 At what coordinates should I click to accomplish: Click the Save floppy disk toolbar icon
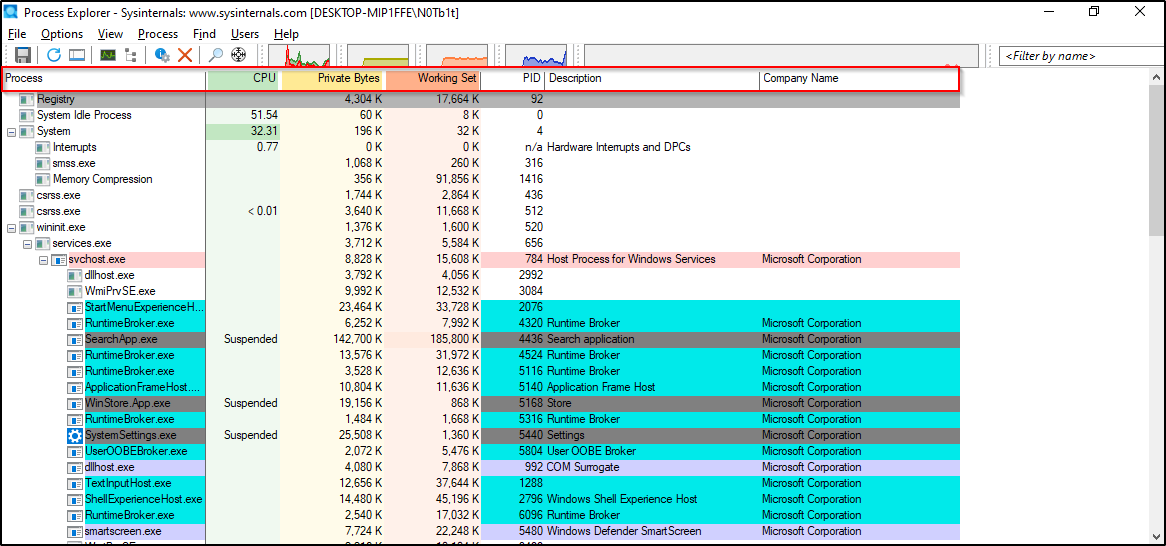click(x=22, y=55)
